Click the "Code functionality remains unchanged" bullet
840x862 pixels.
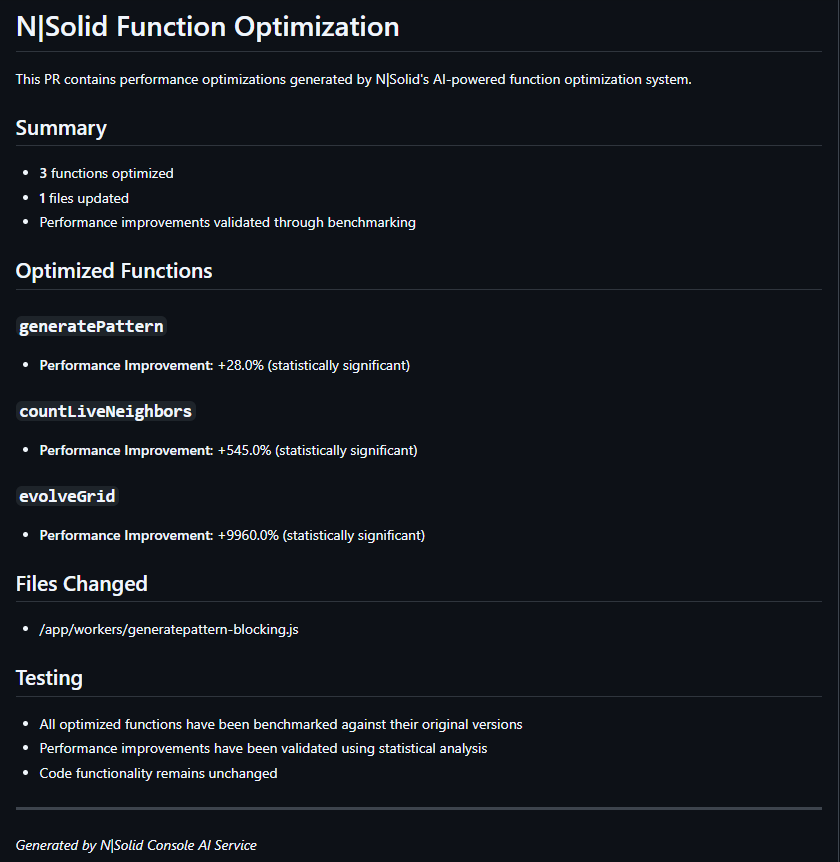158,773
